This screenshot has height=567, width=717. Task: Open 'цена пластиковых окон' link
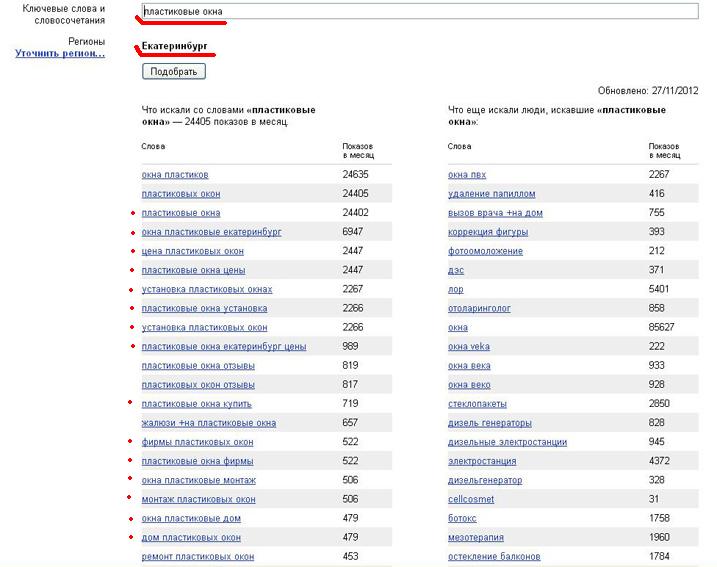pos(193,251)
